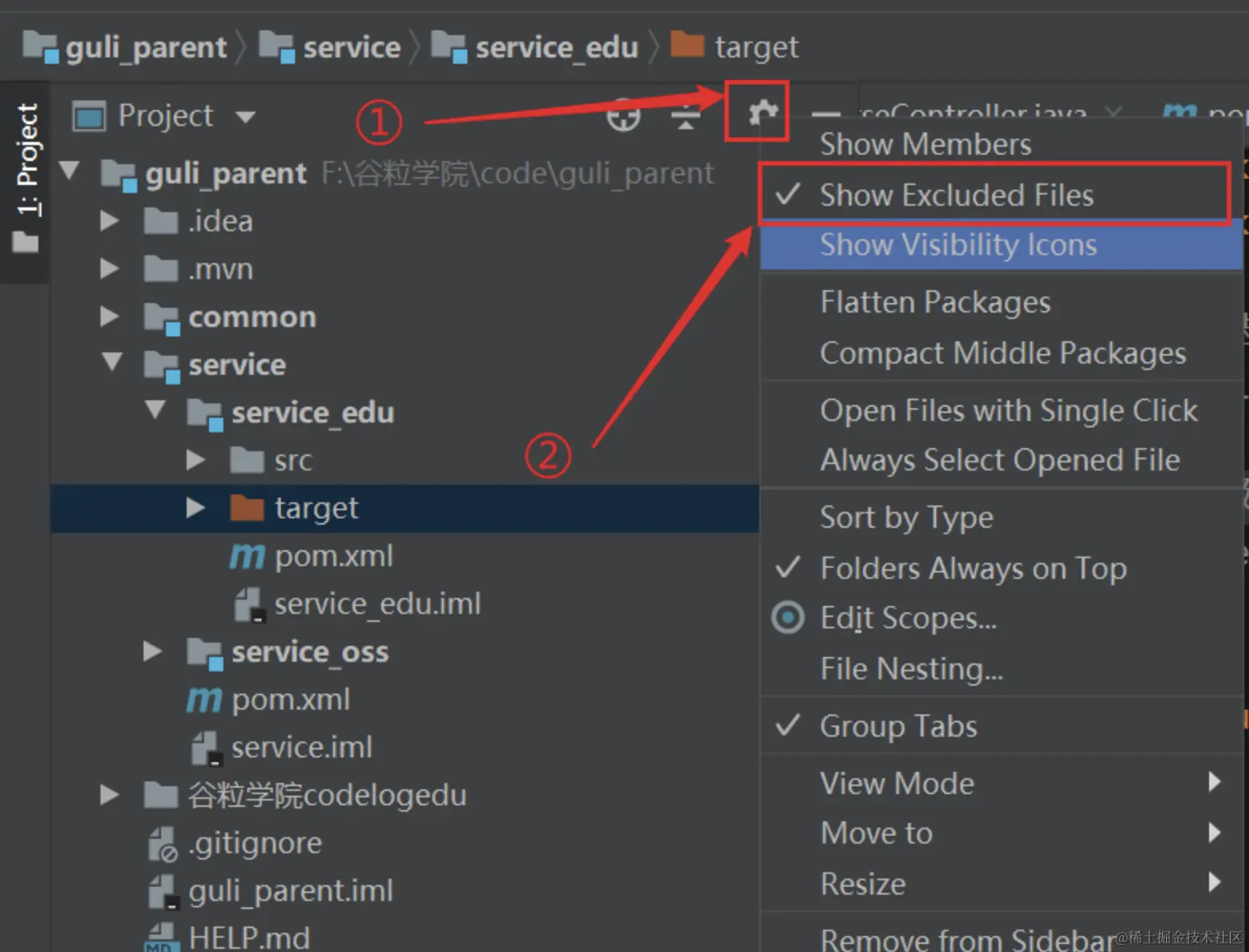Viewport: 1249px width, 952px height.
Task: Open the Project view dropdown arrow
Action: coord(246,117)
